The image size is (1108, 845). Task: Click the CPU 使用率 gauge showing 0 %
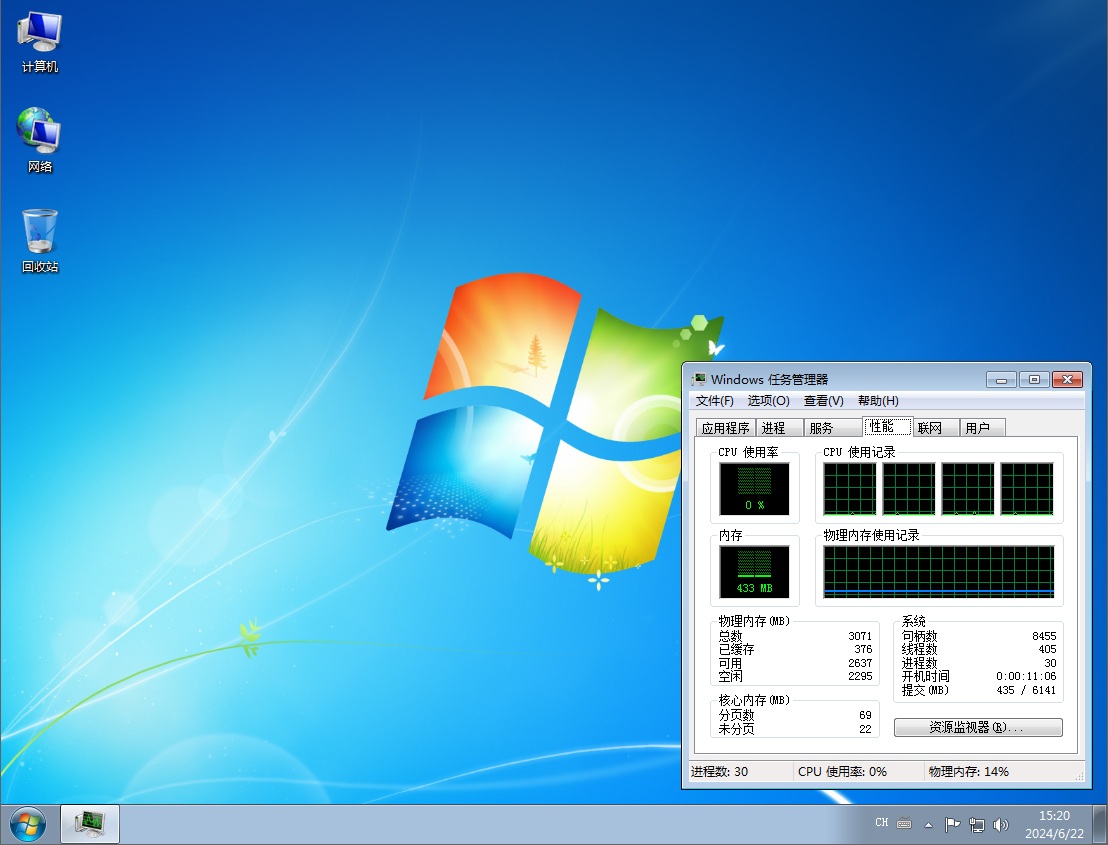(754, 489)
